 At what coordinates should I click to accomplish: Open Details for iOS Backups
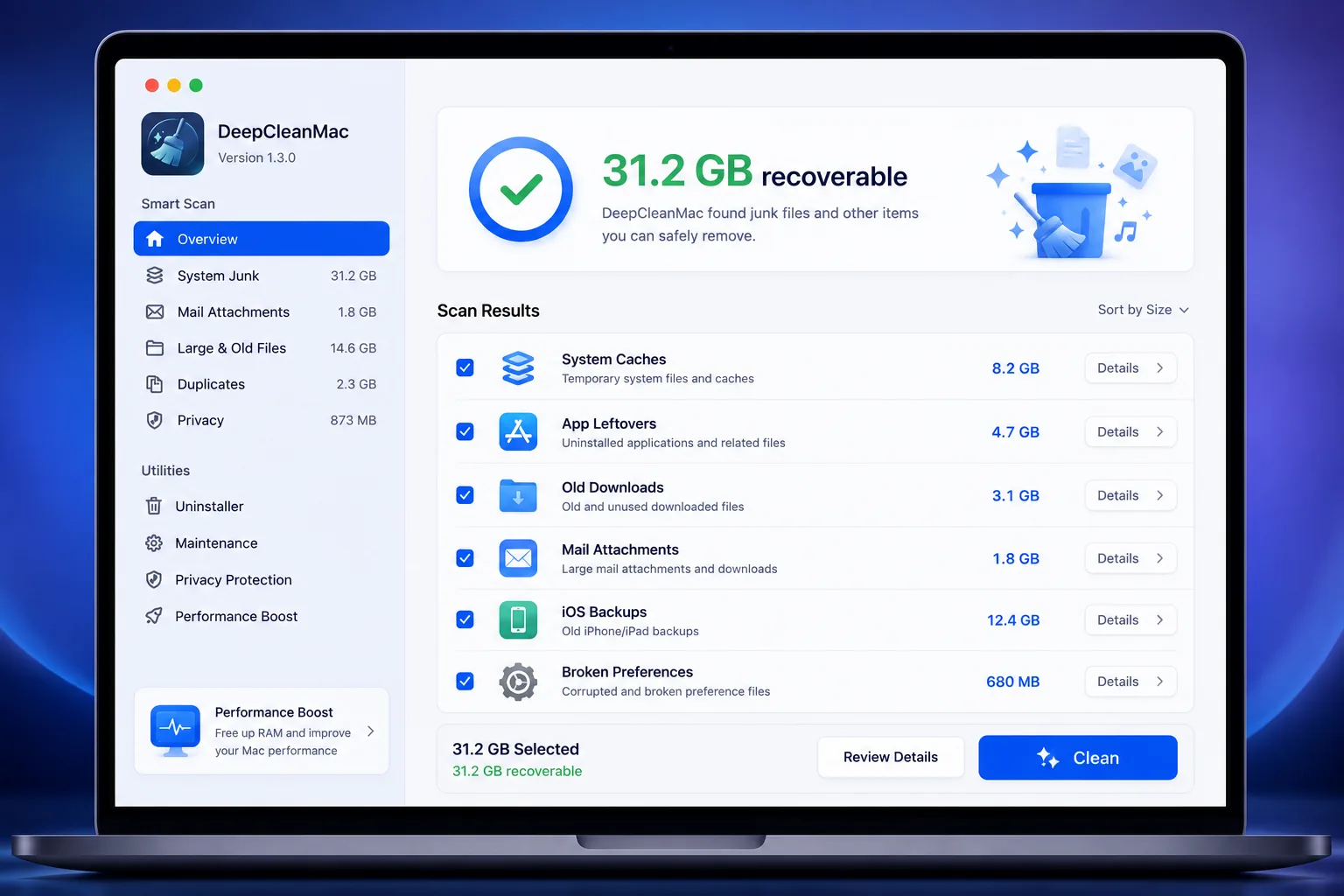pos(1130,619)
